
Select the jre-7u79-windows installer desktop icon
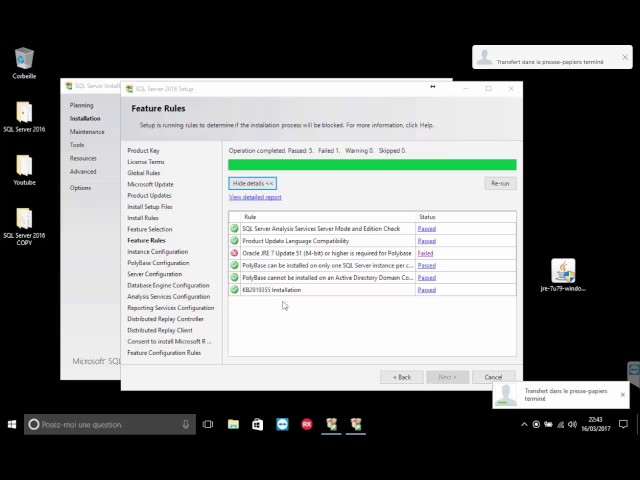tap(563, 275)
